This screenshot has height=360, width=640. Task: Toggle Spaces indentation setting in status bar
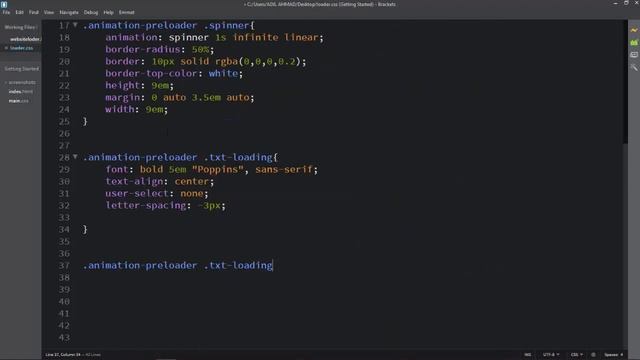point(613,355)
